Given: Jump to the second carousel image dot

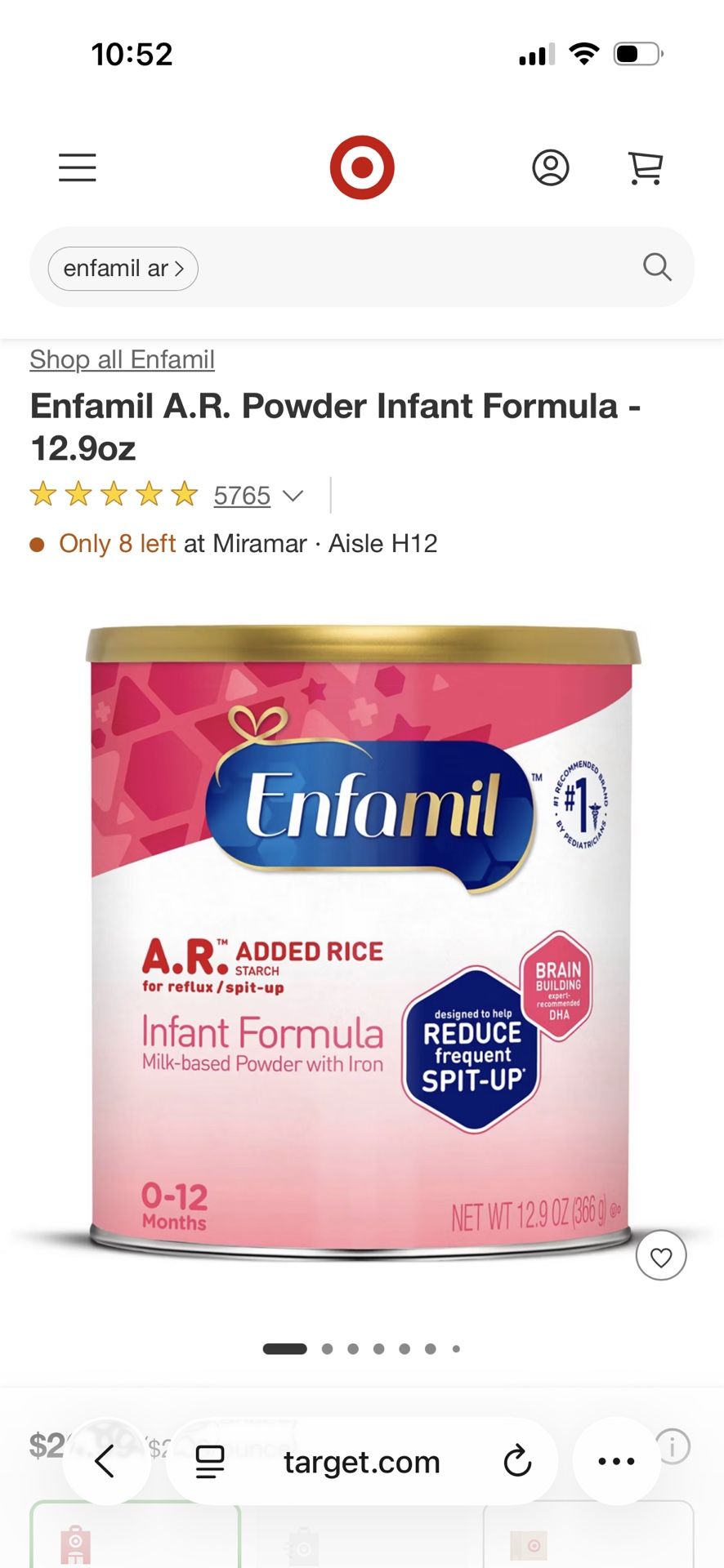Looking at the screenshot, I should pyautogui.click(x=327, y=1349).
